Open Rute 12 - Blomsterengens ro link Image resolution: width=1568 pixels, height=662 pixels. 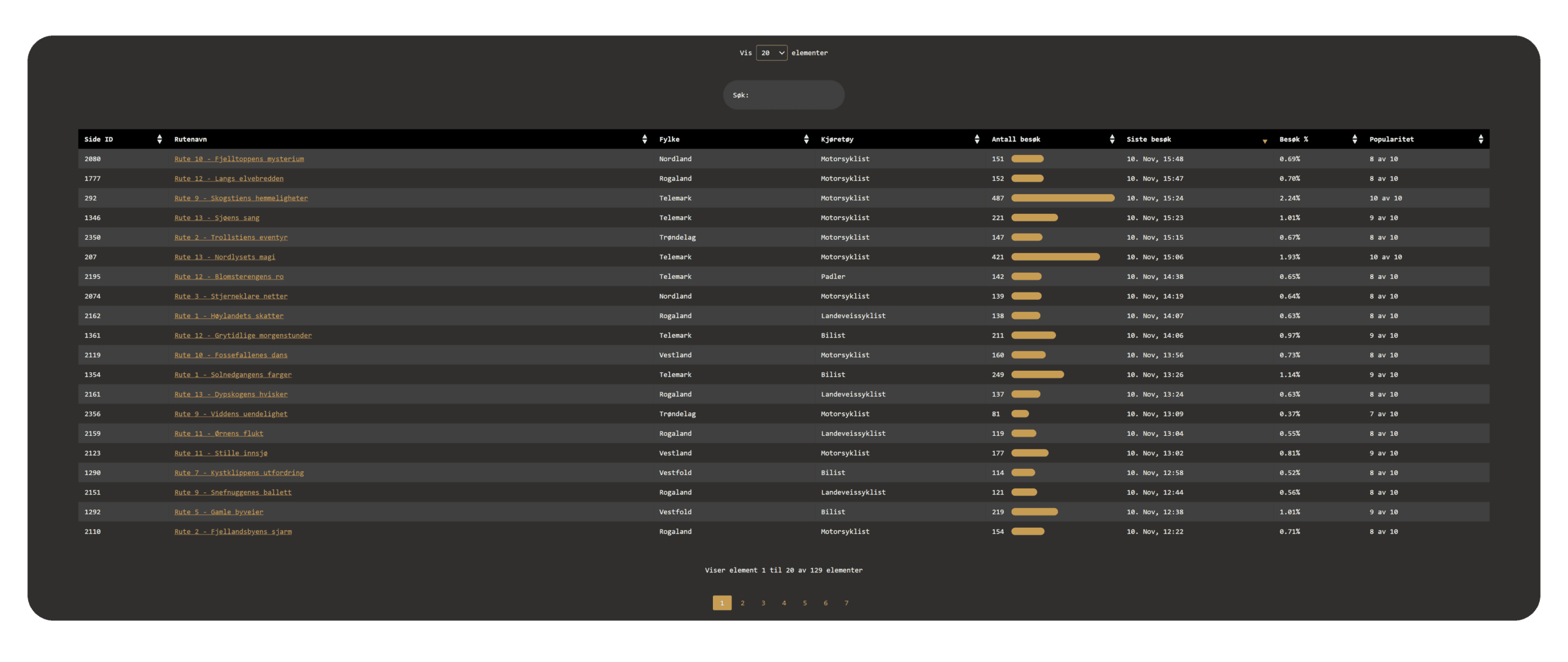(x=229, y=276)
